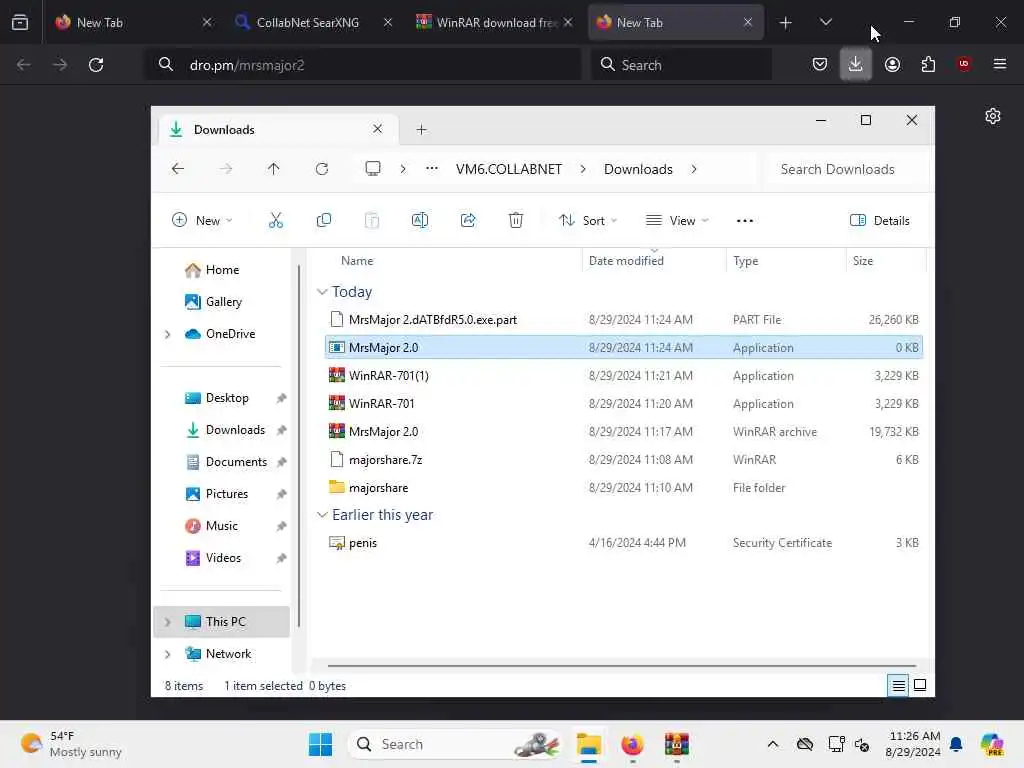Screen dimensions: 1024x768
Task: Click the Delete trash icon in Explorer toolbar
Action: [x=515, y=221]
